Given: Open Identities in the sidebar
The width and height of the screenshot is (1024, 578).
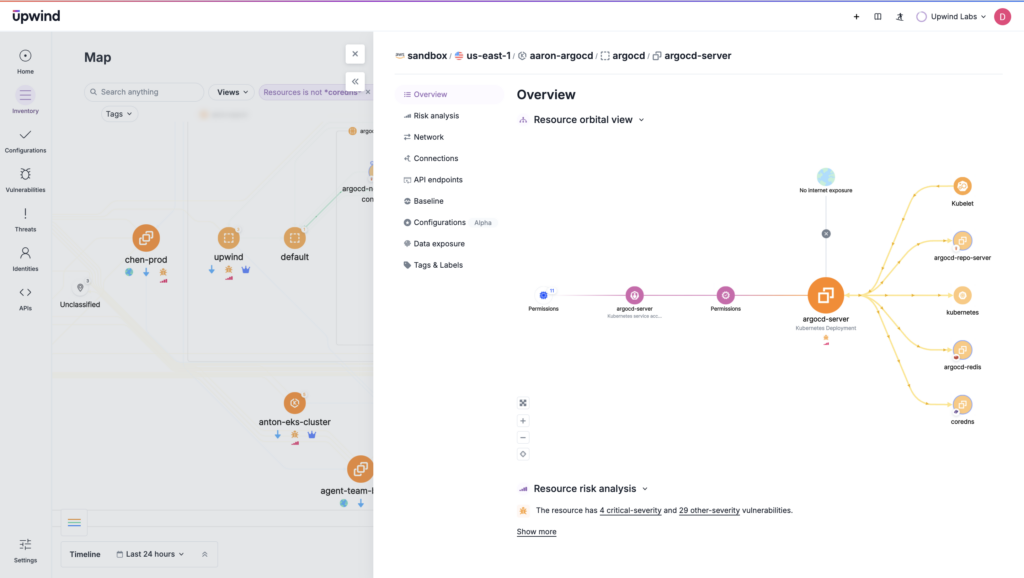Looking at the screenshot, I should [25, 259].
